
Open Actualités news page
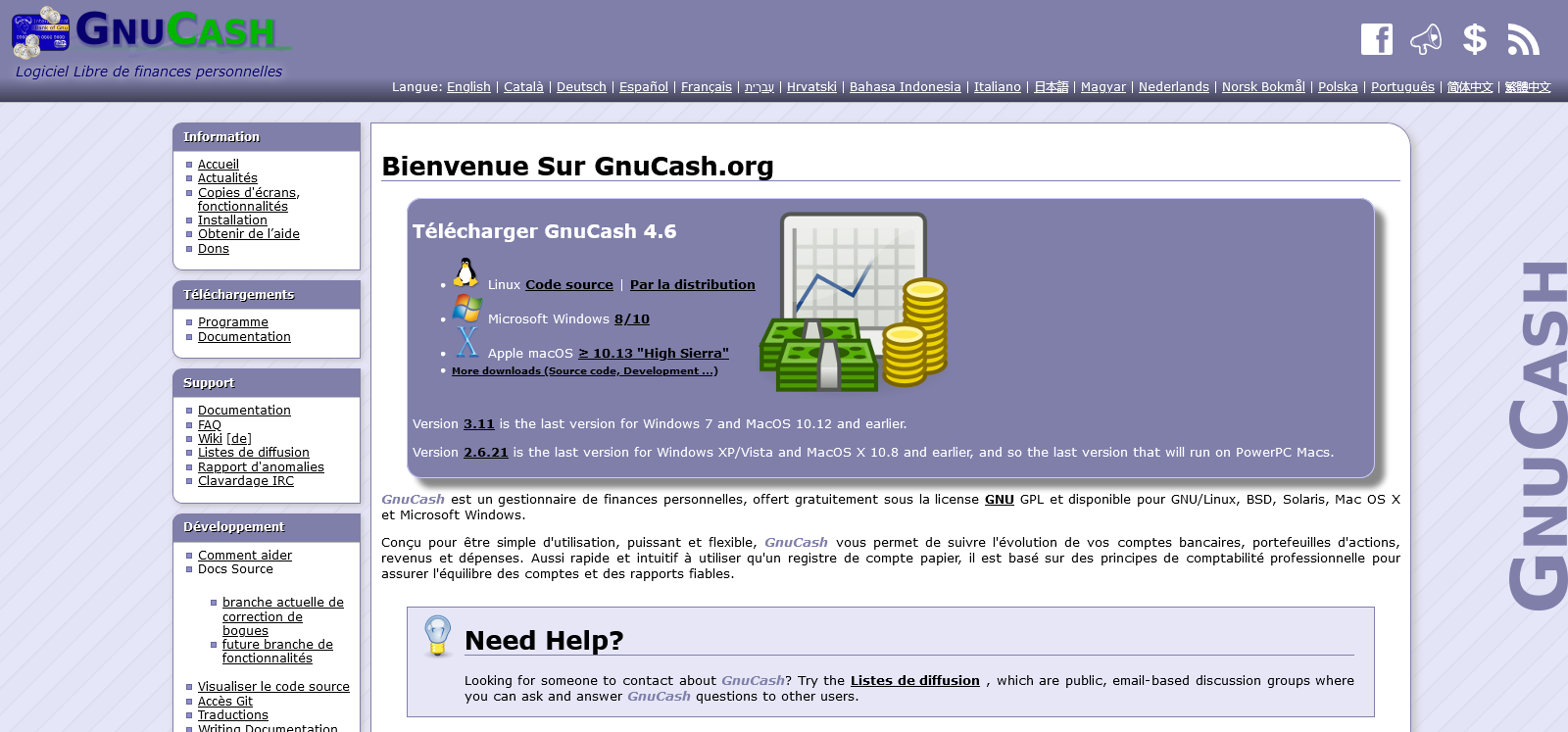(x=227, y=178)
